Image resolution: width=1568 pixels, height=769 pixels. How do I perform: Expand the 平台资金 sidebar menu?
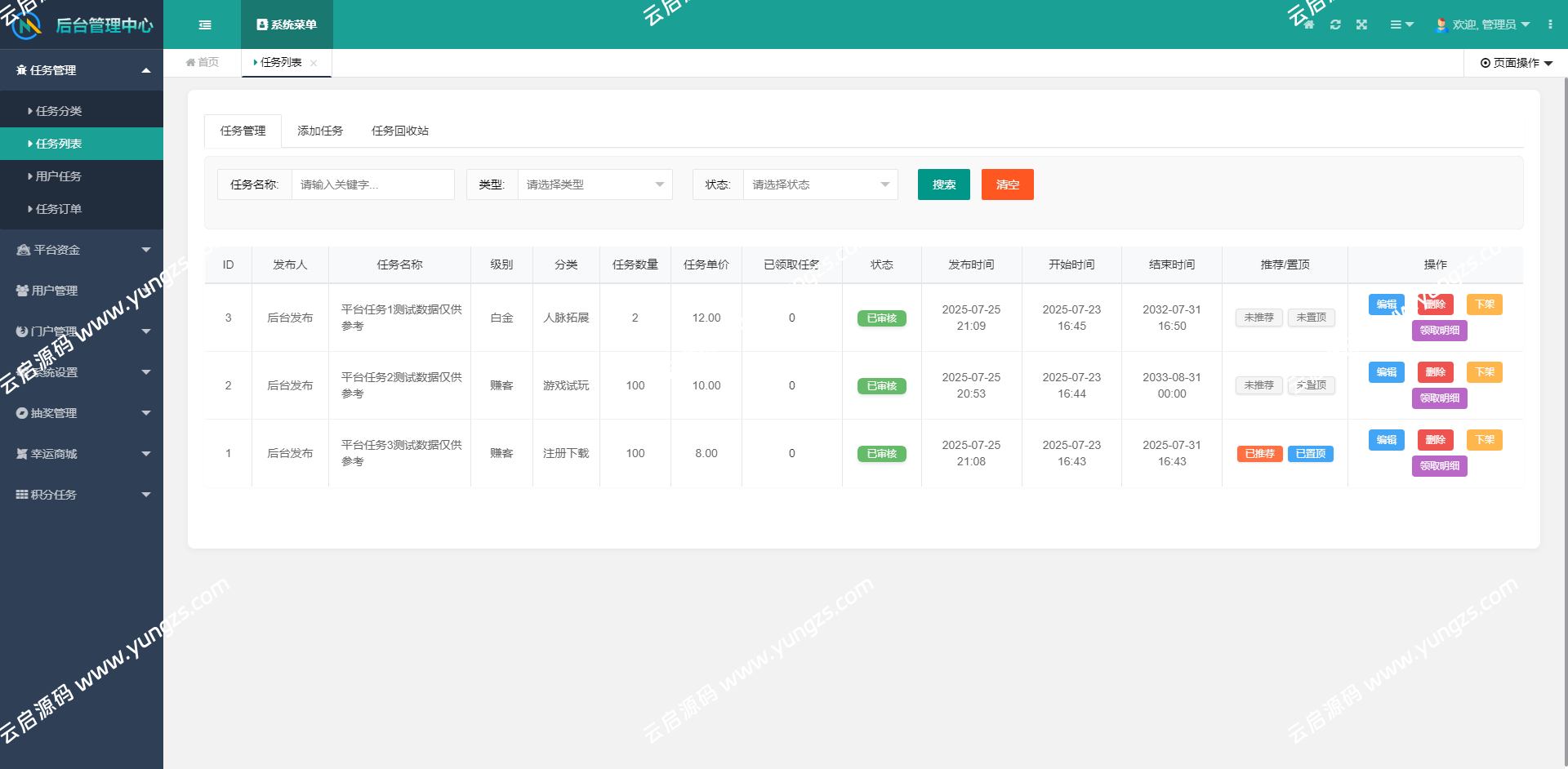(x=82, y=249)
